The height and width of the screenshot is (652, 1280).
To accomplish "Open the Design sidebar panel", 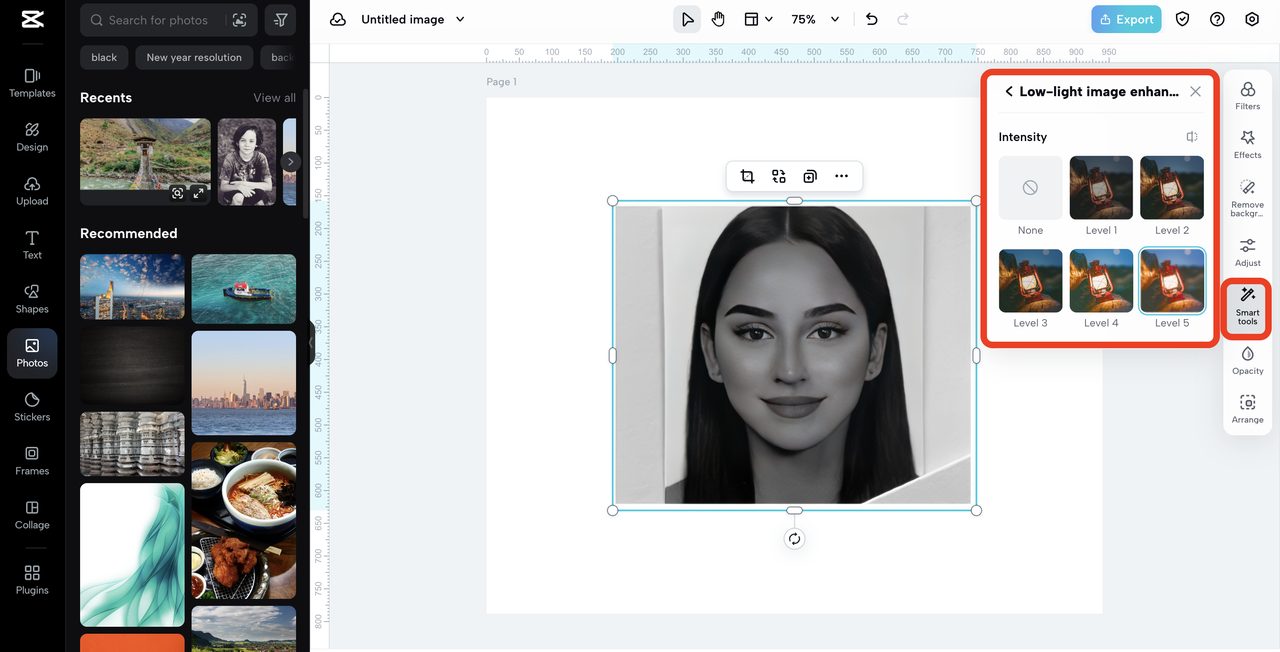I will pyautogui.click(x=32, y=137).
